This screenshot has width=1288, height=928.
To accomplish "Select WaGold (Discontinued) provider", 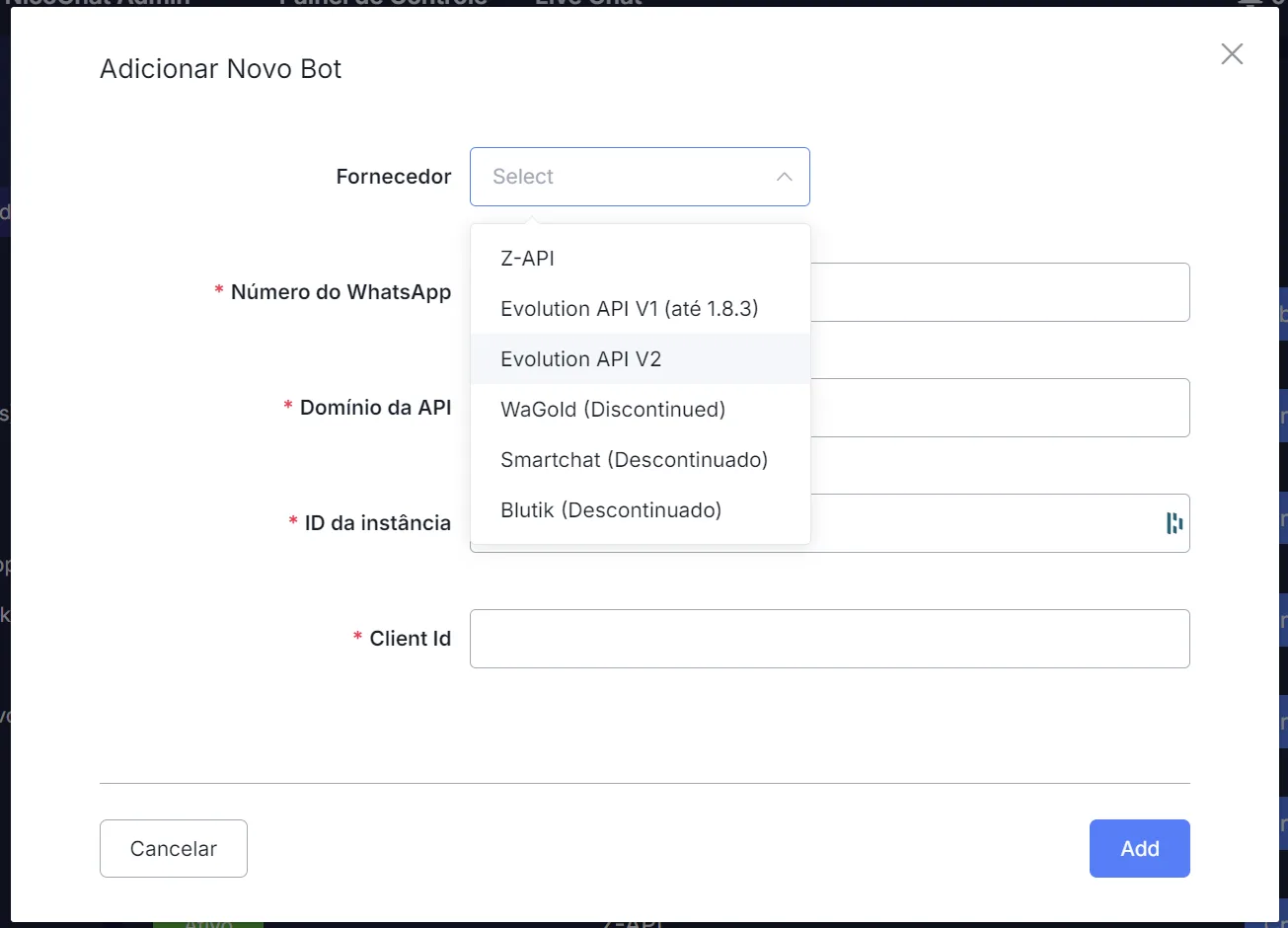I will pos(641,410).
